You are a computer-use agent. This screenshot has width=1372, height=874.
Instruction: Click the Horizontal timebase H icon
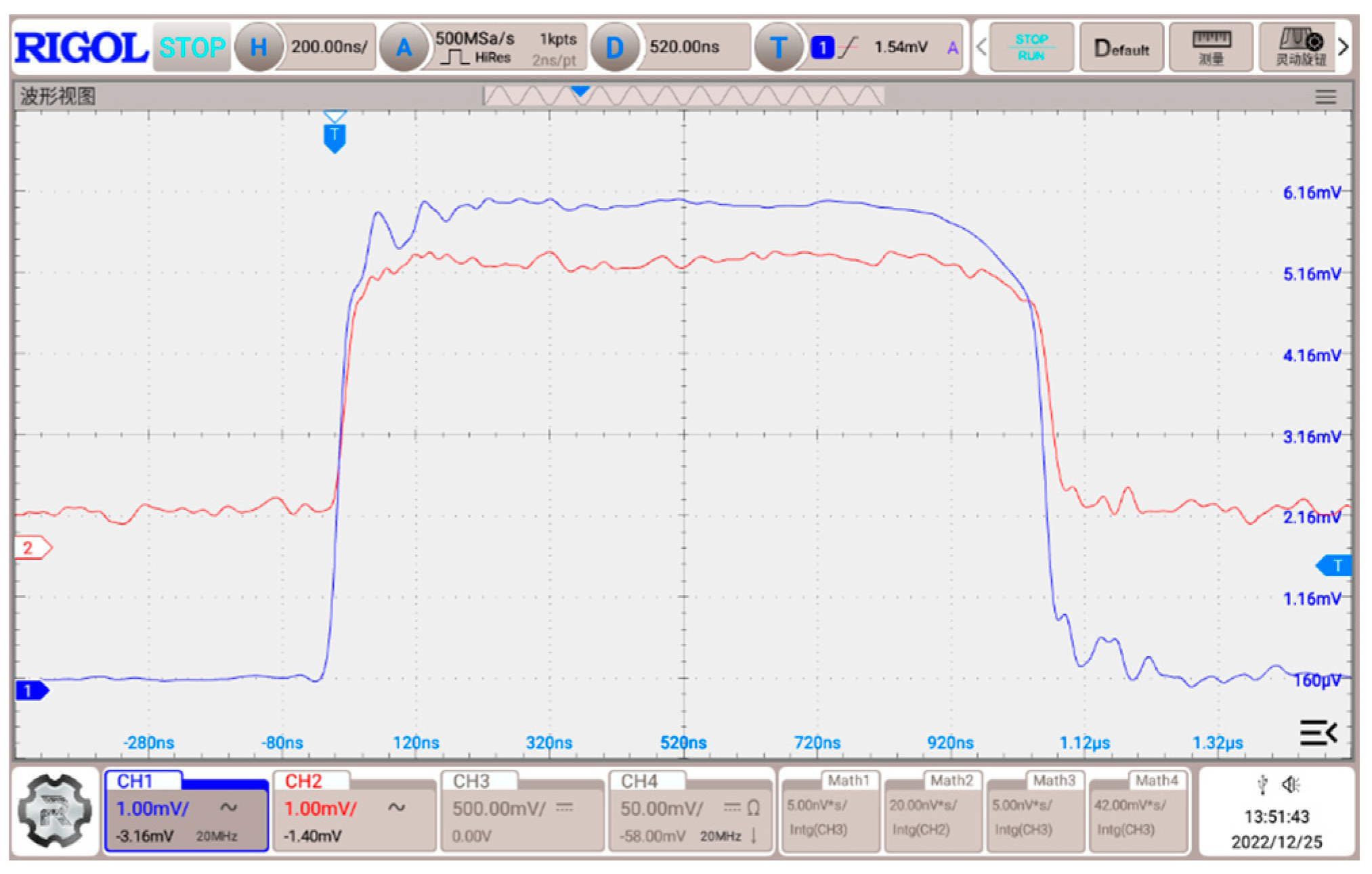click(258, 47)
